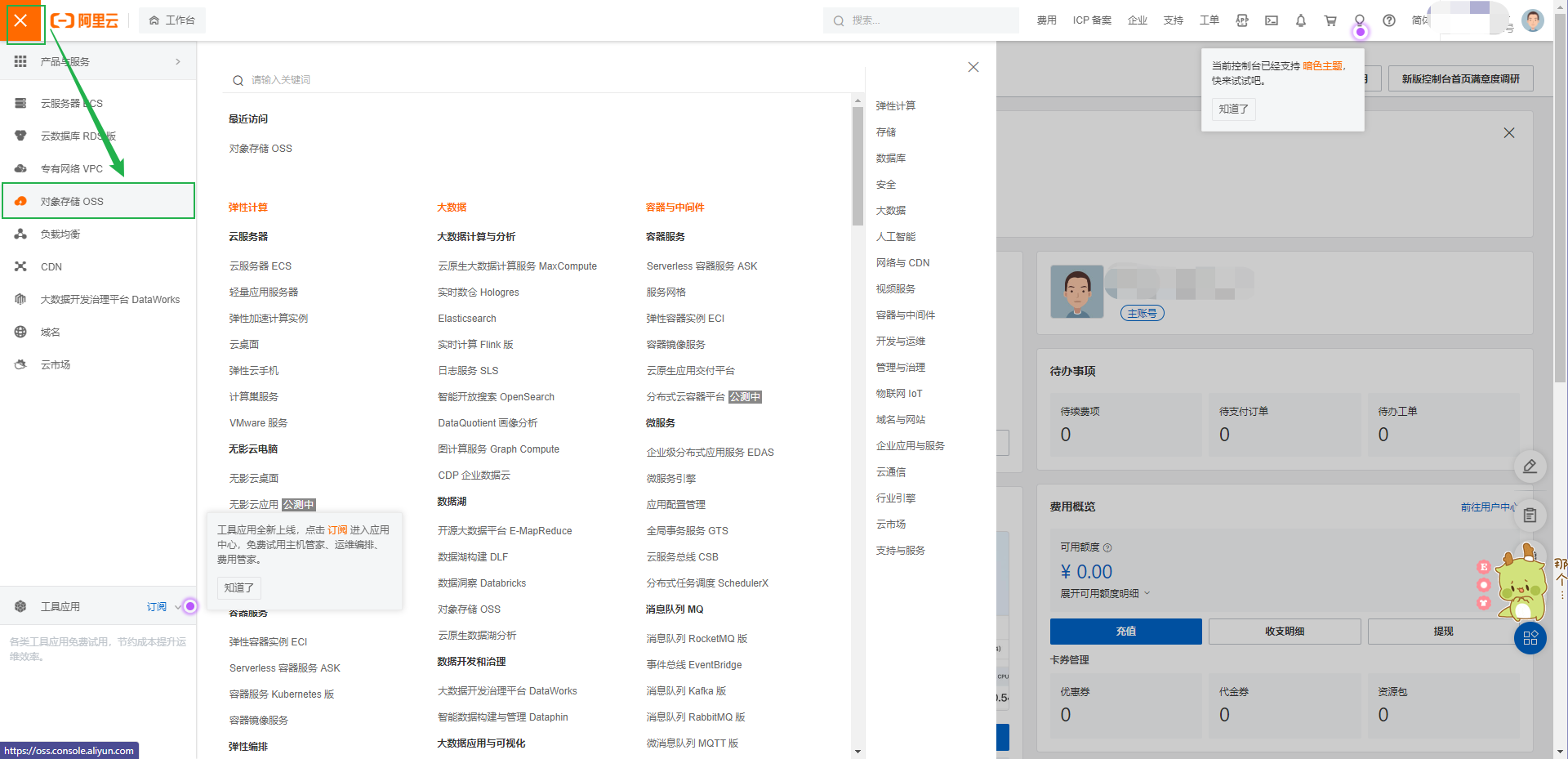Open the CloudShell terminal icon in the header

[x=1271, y=20]
